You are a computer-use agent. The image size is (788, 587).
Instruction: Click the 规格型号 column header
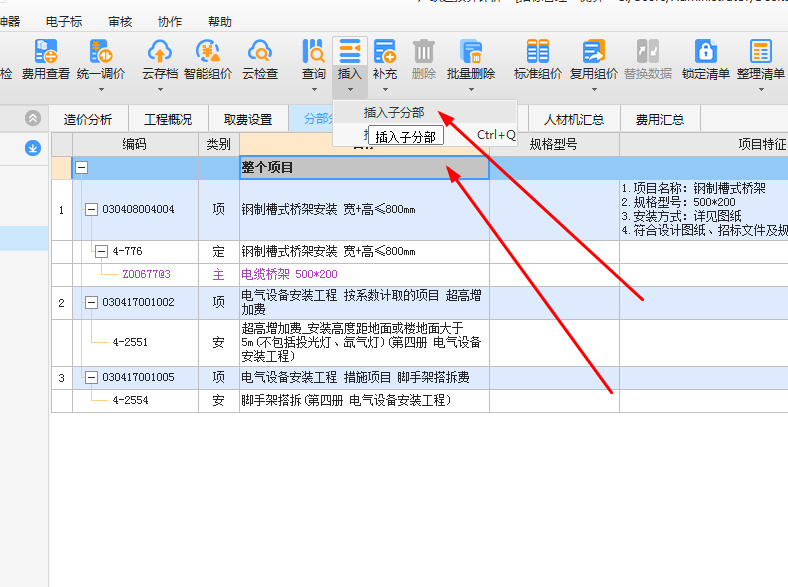[x=554, y=145]
